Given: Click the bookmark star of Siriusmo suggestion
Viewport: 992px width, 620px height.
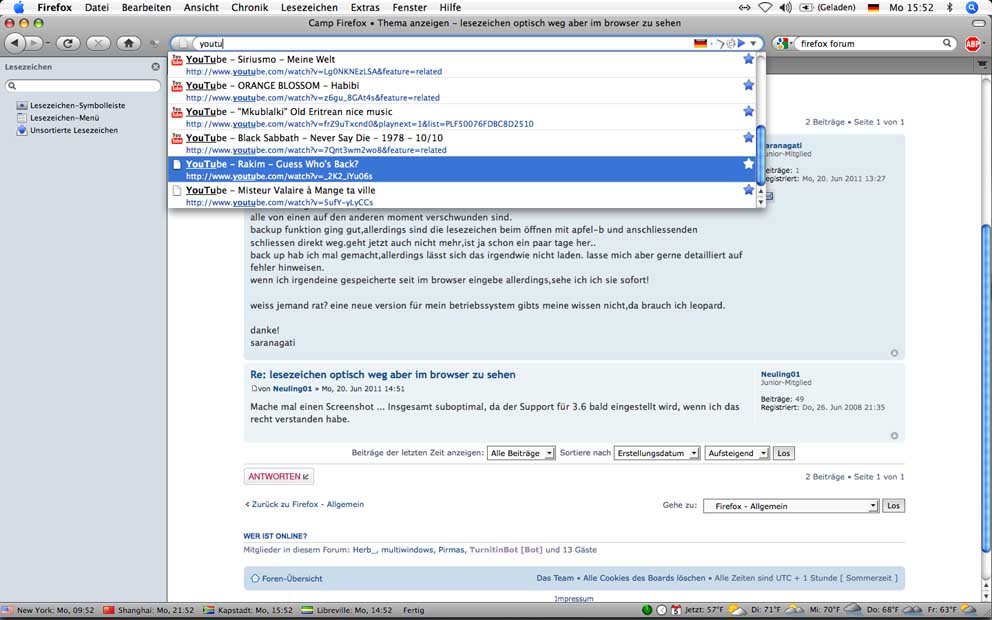Looking at the screenshot, I should 748,59.
